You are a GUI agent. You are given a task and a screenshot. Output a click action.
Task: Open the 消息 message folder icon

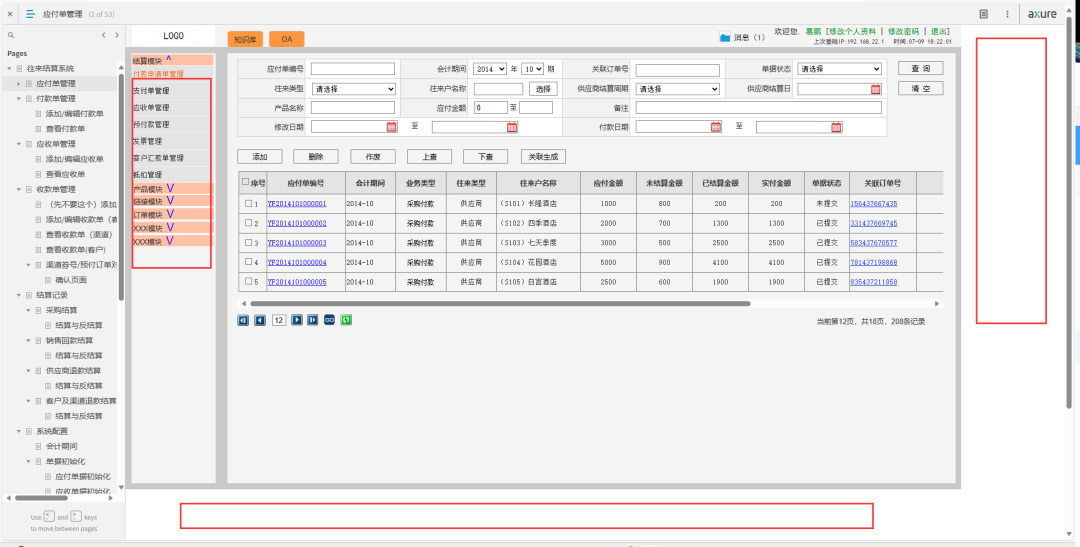coord(725,37)
